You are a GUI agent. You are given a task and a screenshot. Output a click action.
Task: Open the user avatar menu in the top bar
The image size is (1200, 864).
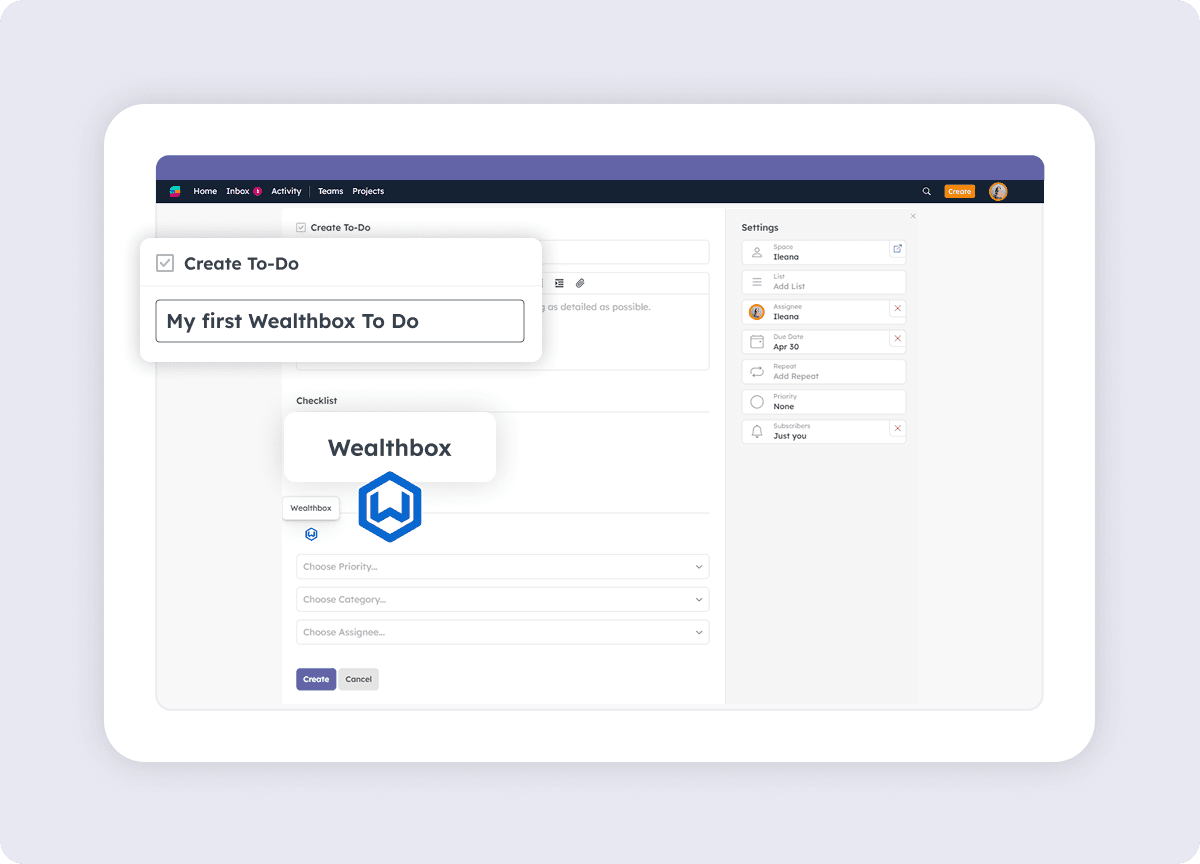pyautogui.click(x=998, y=191)
